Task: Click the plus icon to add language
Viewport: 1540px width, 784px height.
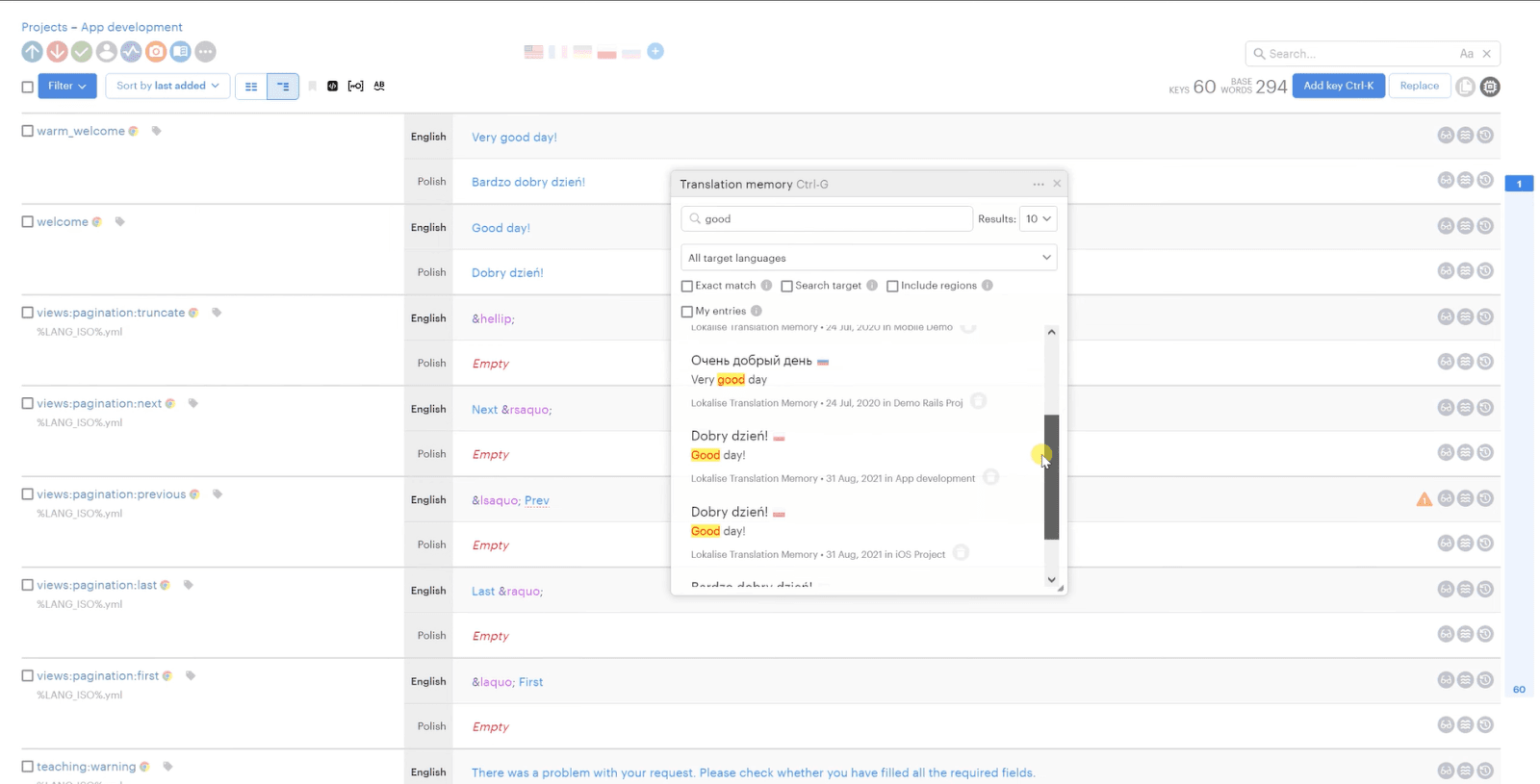Action: [x=655, y=51]
